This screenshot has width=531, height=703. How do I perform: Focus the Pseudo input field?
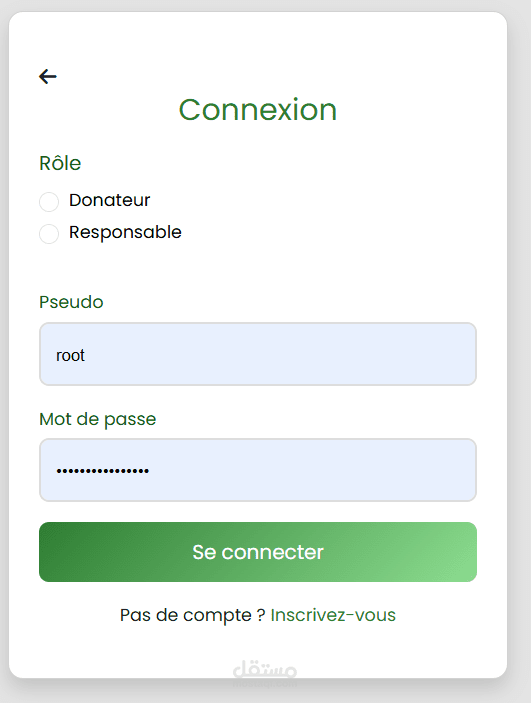point(258,354)
